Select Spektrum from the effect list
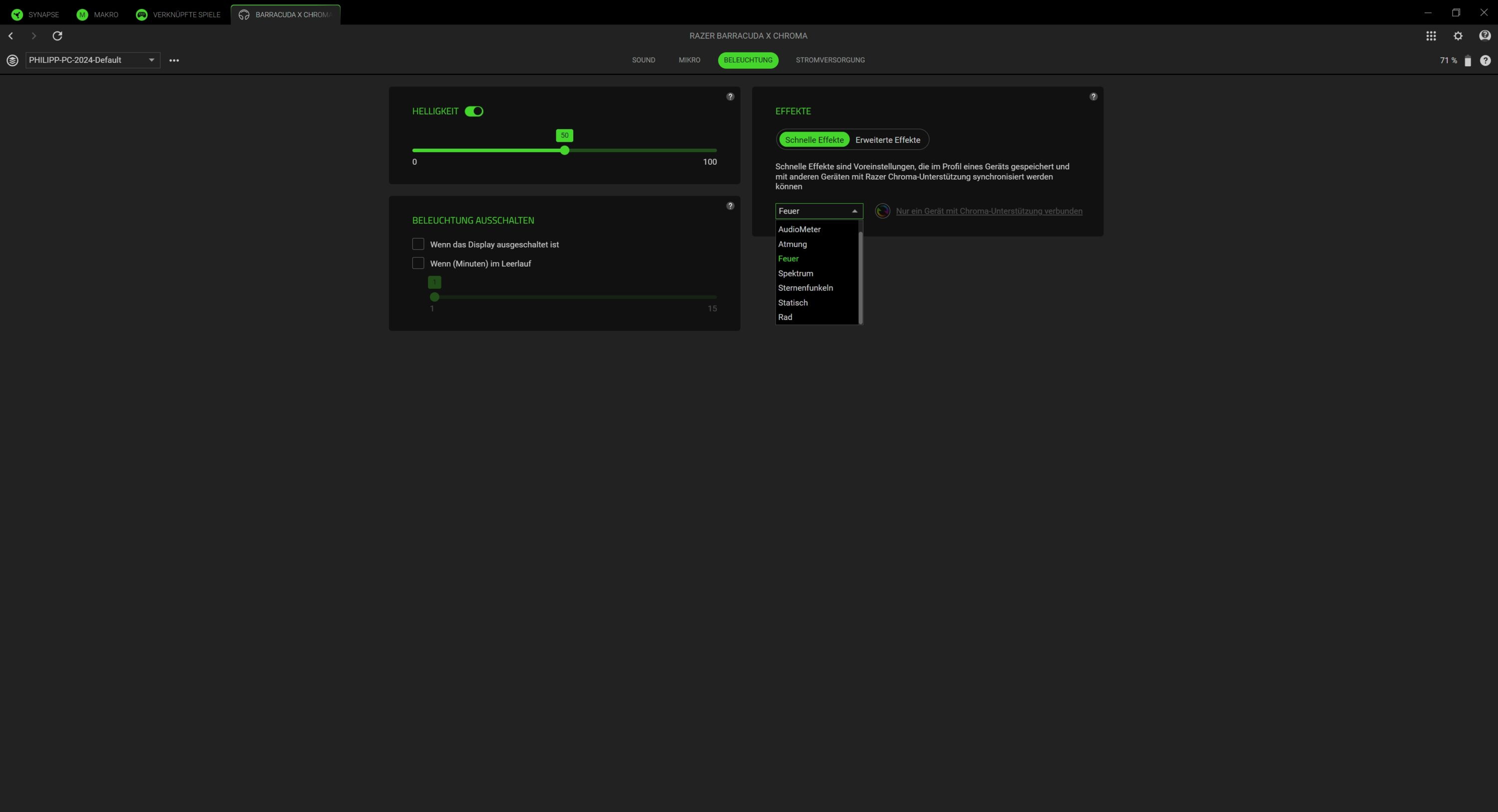The height and width of the screenshot is (812, 1498). click(795, 273)
